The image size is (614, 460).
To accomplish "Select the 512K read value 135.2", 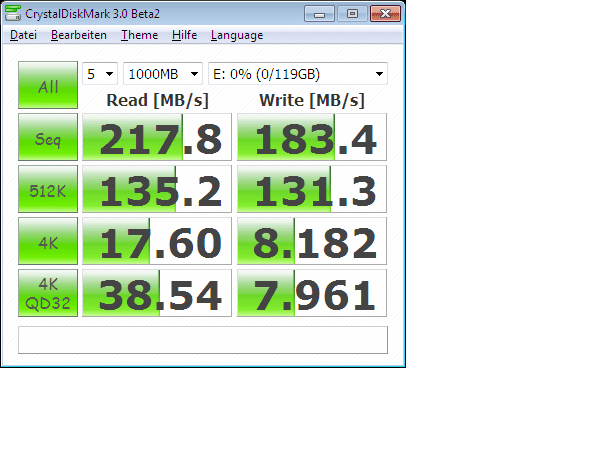I will (157, 189).
